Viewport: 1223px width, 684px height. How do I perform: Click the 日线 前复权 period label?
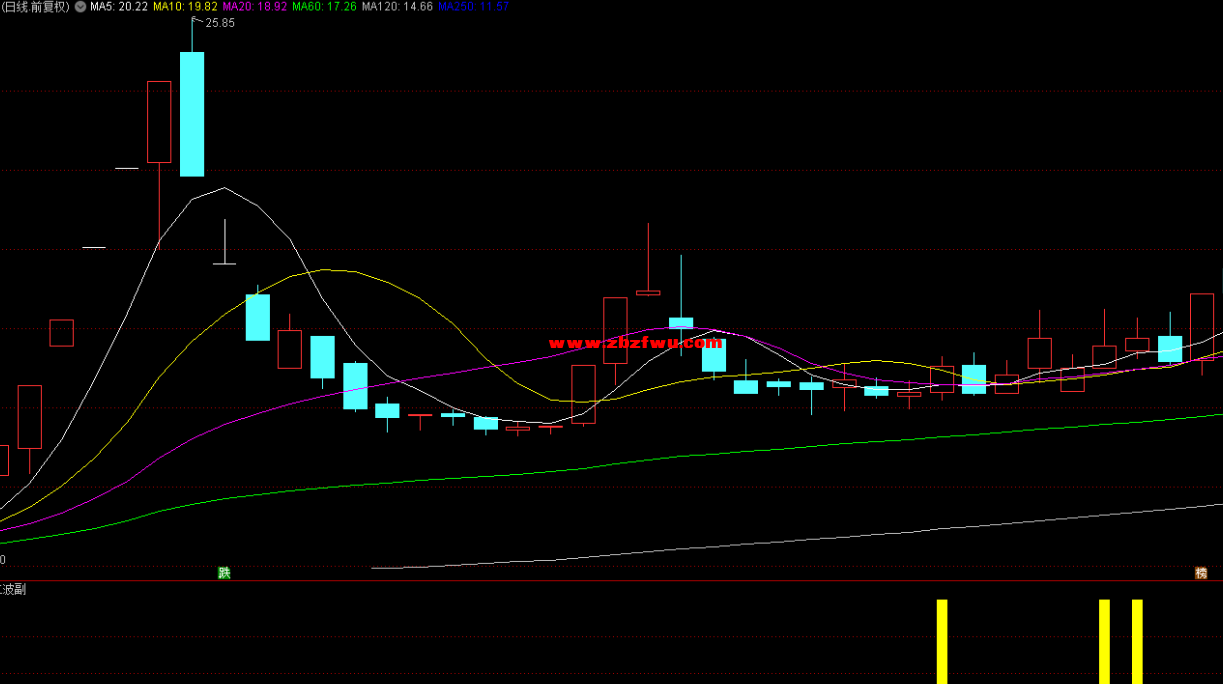click(36, 7)
